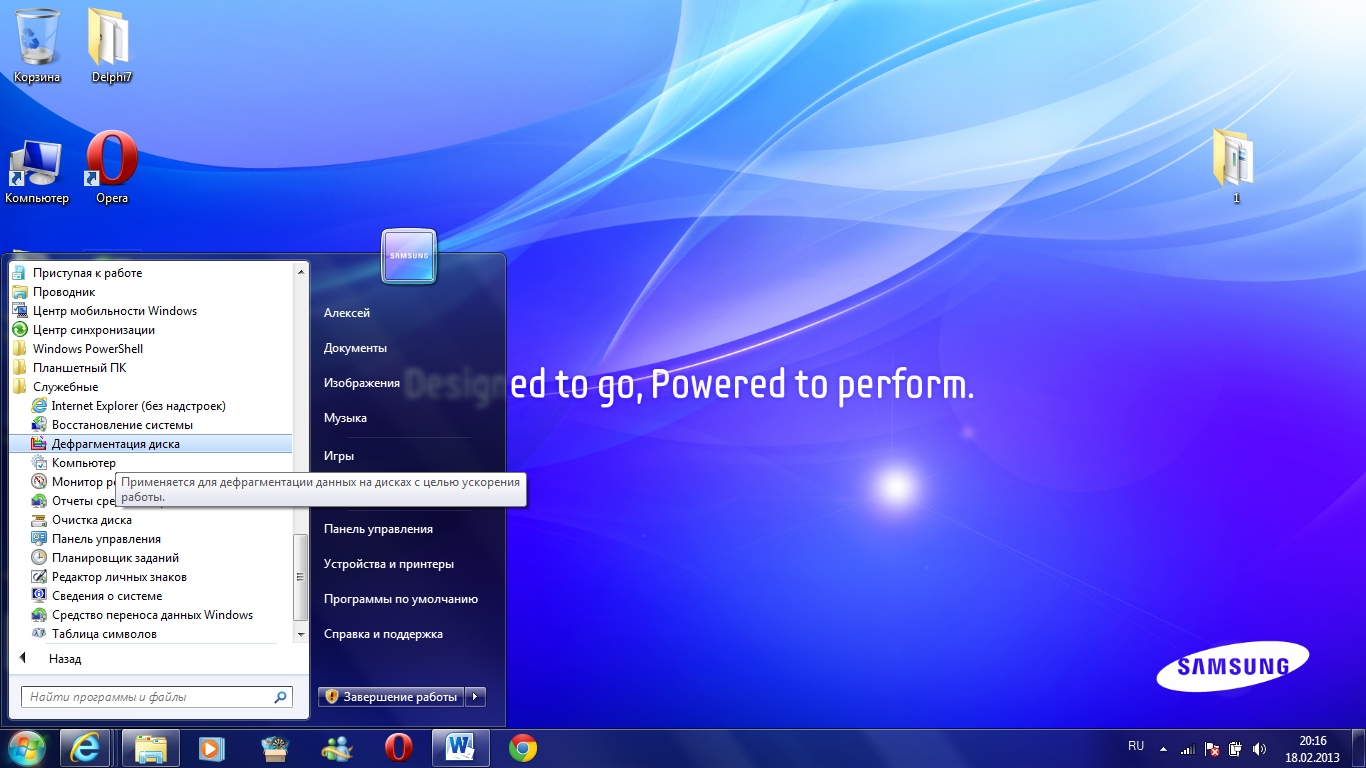Viewport: 1366px width, 768px height.
Task: Show hidden tray icons arrow
Action: 1163,748
